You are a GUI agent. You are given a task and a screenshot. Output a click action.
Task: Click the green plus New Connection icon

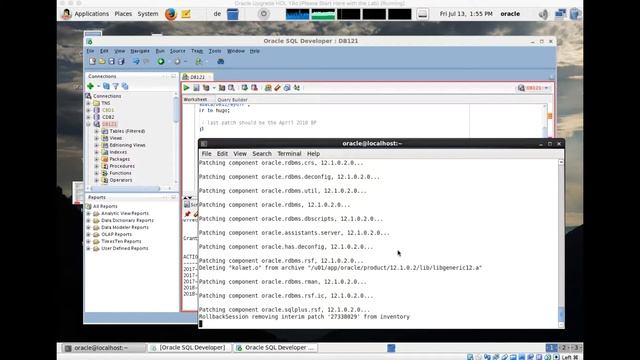pos(90,86)
